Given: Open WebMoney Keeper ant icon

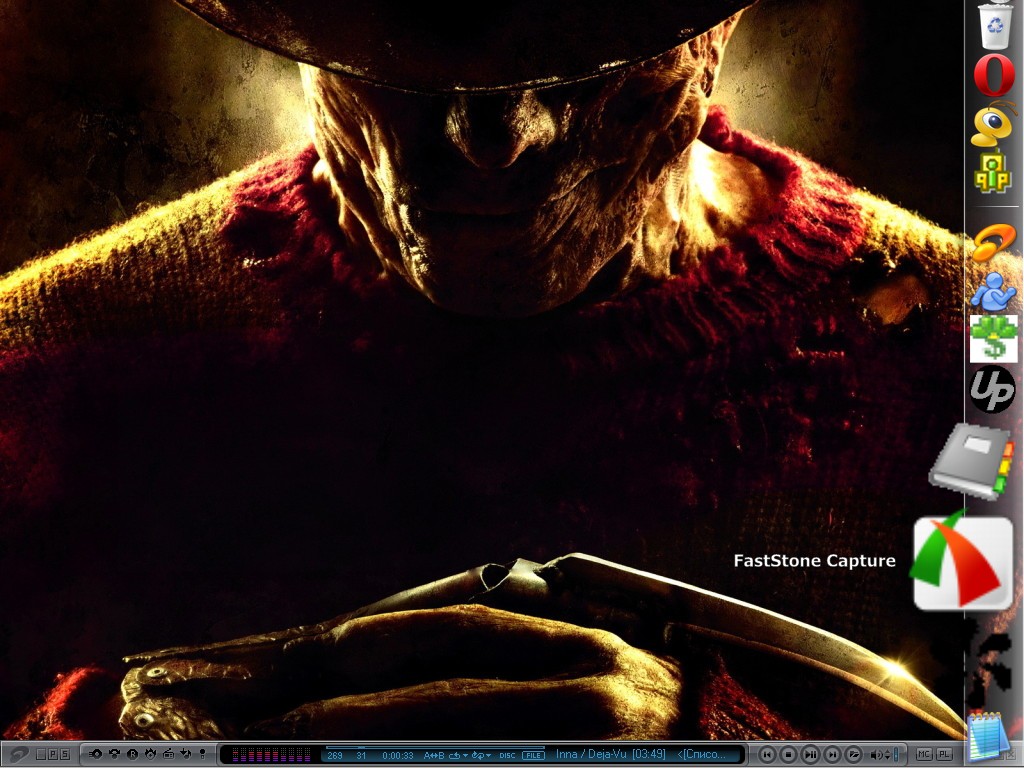Looking at the screenshot, I should pyautogui.click(x=992, y=125).
